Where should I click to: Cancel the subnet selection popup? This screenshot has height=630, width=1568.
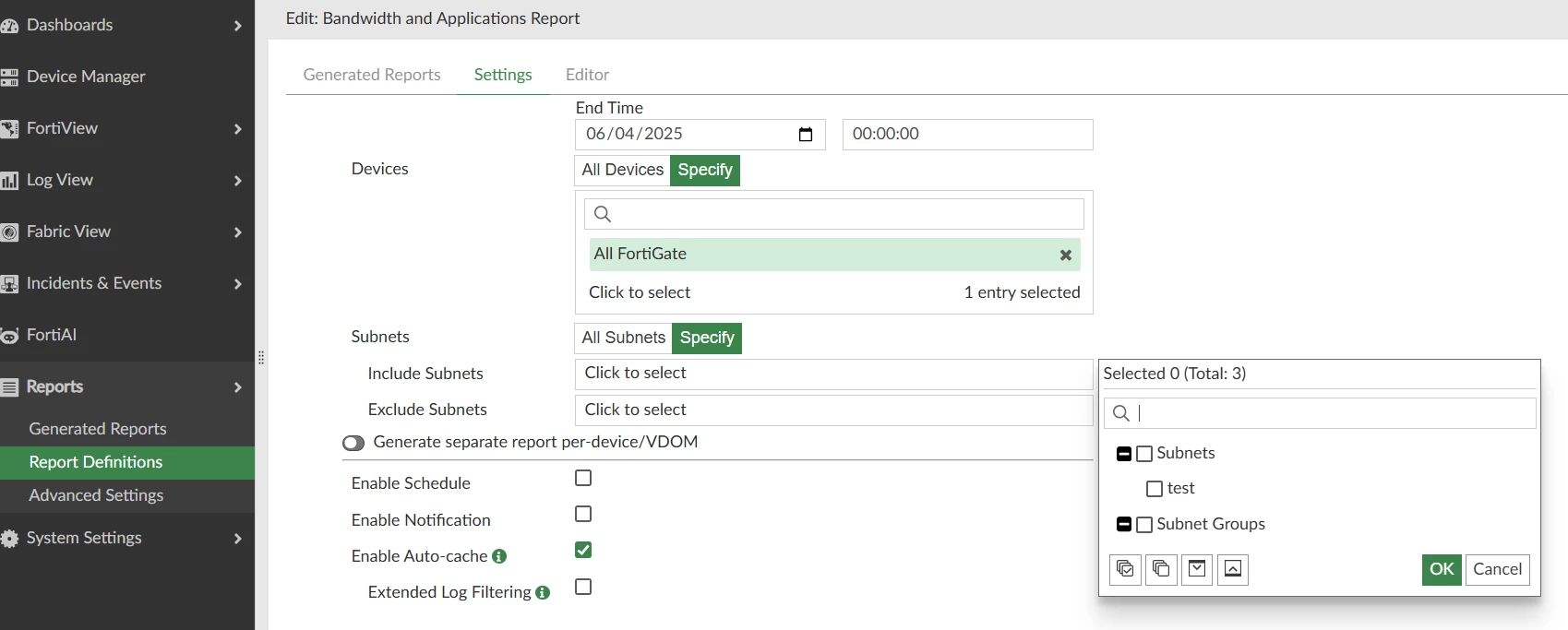pyautogui.click(x=1497, y=569)
